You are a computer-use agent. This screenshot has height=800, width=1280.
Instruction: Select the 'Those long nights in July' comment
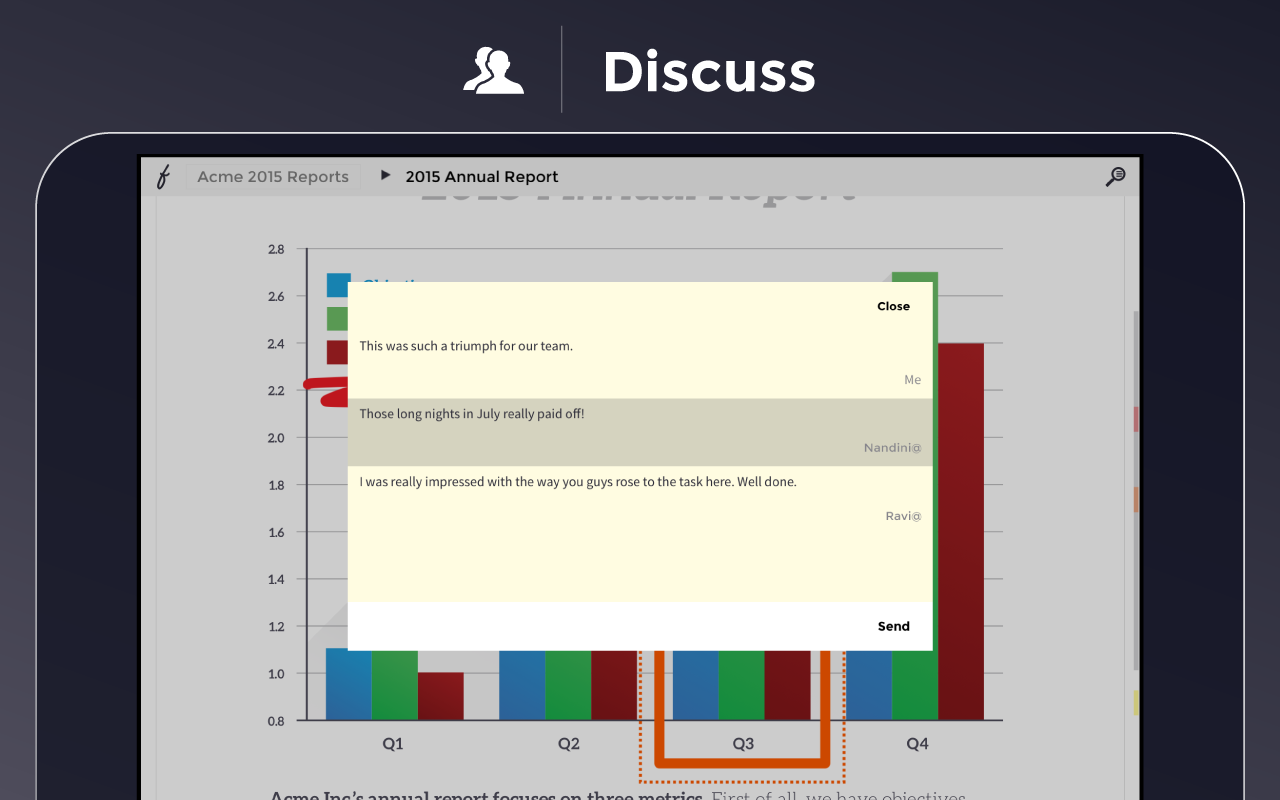(640, 432)
